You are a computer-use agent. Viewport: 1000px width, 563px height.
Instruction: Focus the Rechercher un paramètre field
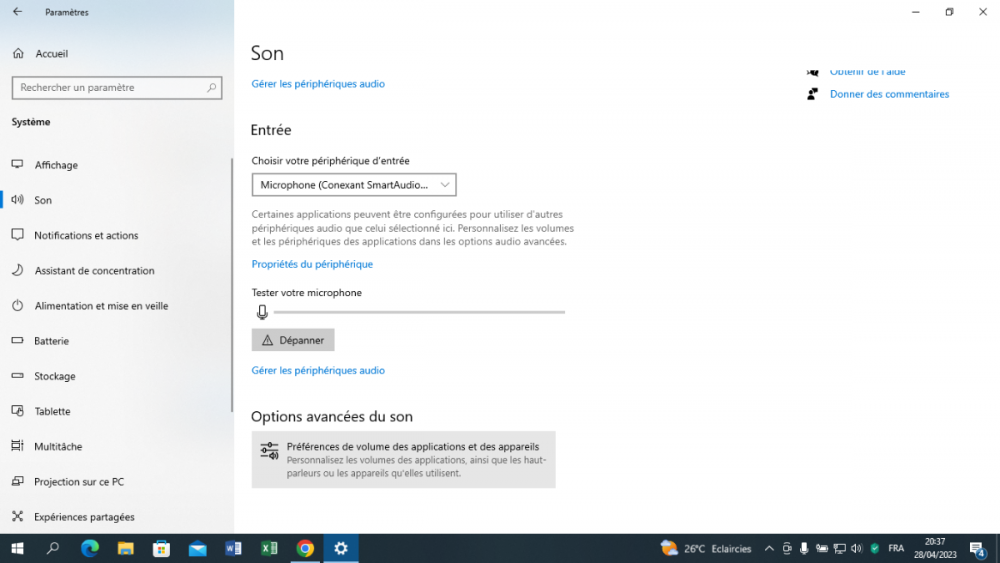[x=117, y=87]
